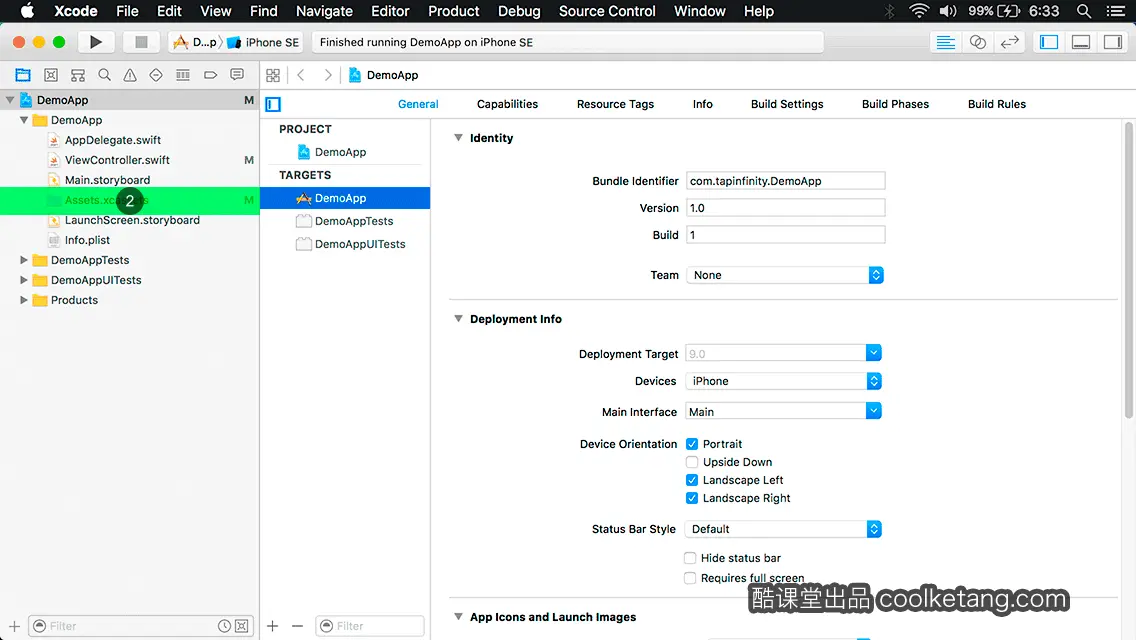1136x640 pixels.
Task: Show the Symbol navigator
Action: pos(78,75)
